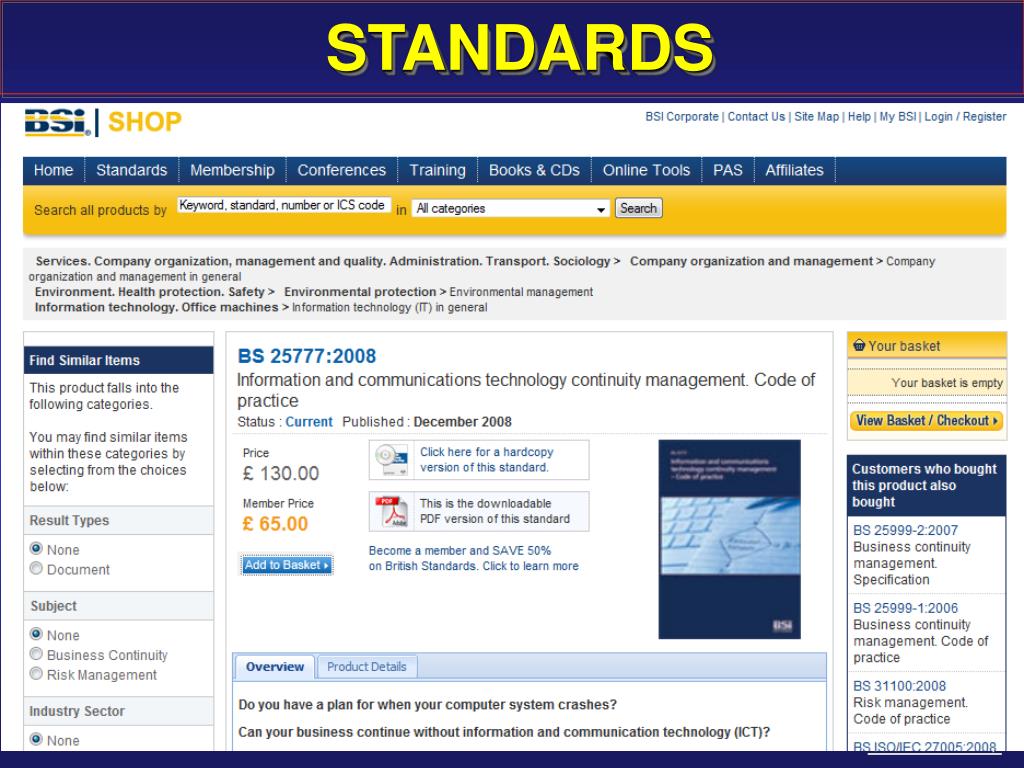Click the Find Similar Items header
Viewport: 1024px width, 768px height.
click(119, 360)
